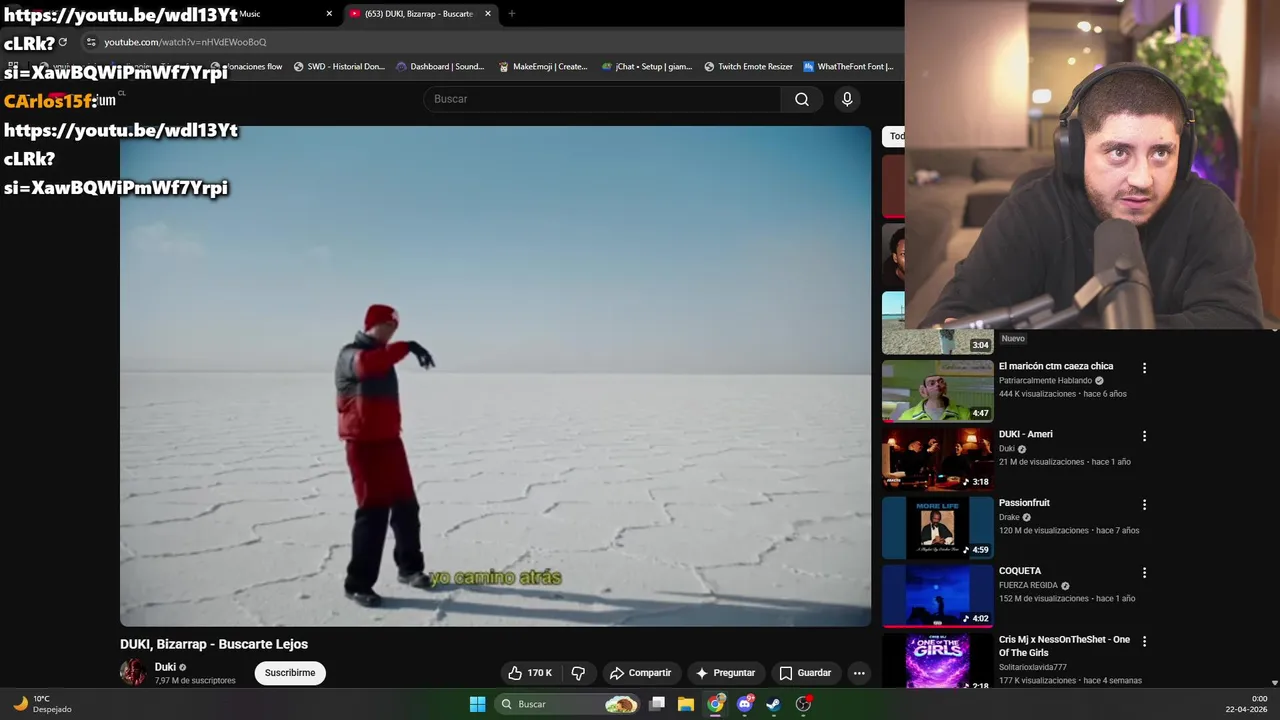
Task: Click the 'Solitarioxlavida777' channel name
Action: [1033, 667]
